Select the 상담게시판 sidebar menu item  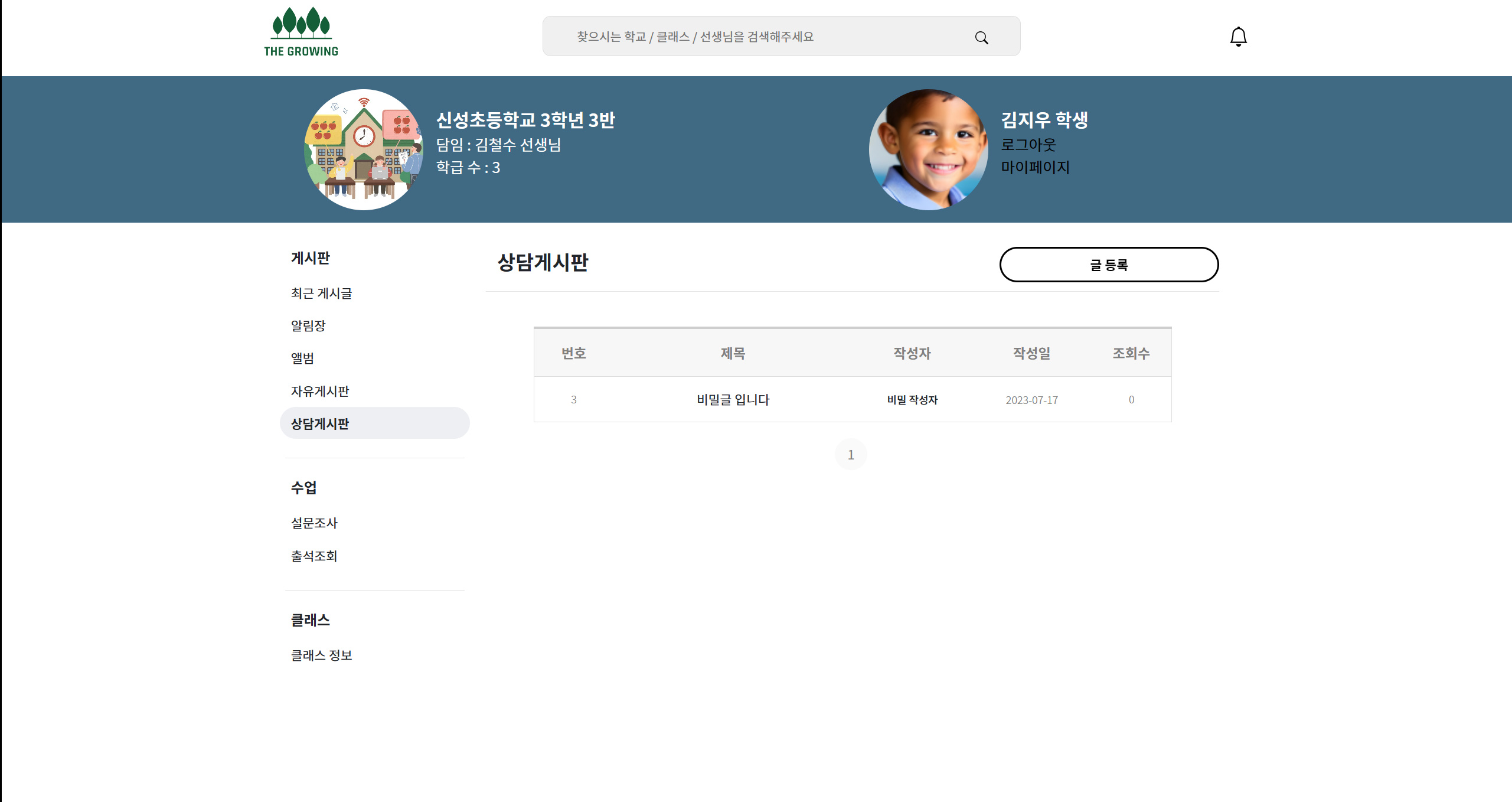point(320,423)
